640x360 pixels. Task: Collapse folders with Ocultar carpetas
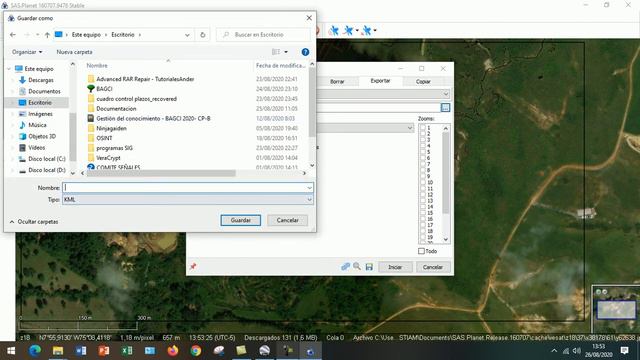coord(34,222)
